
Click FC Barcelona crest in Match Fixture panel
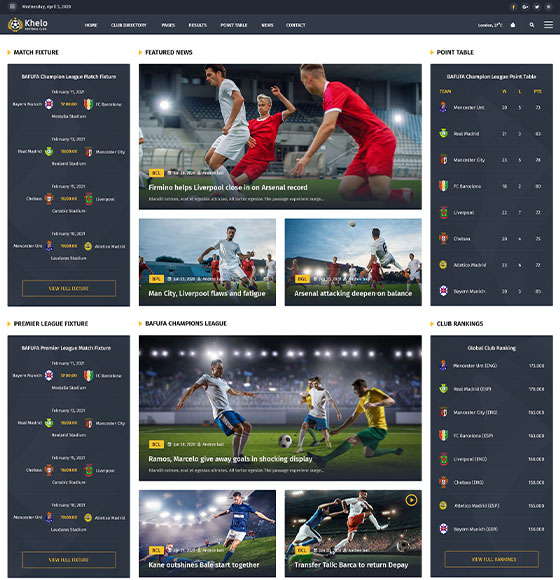coord(88,104)
